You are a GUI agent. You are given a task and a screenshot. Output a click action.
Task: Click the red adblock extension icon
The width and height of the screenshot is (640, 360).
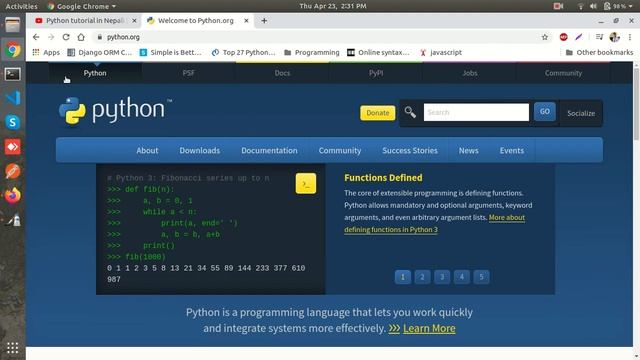pyautogui.click(x=563, y=37)
